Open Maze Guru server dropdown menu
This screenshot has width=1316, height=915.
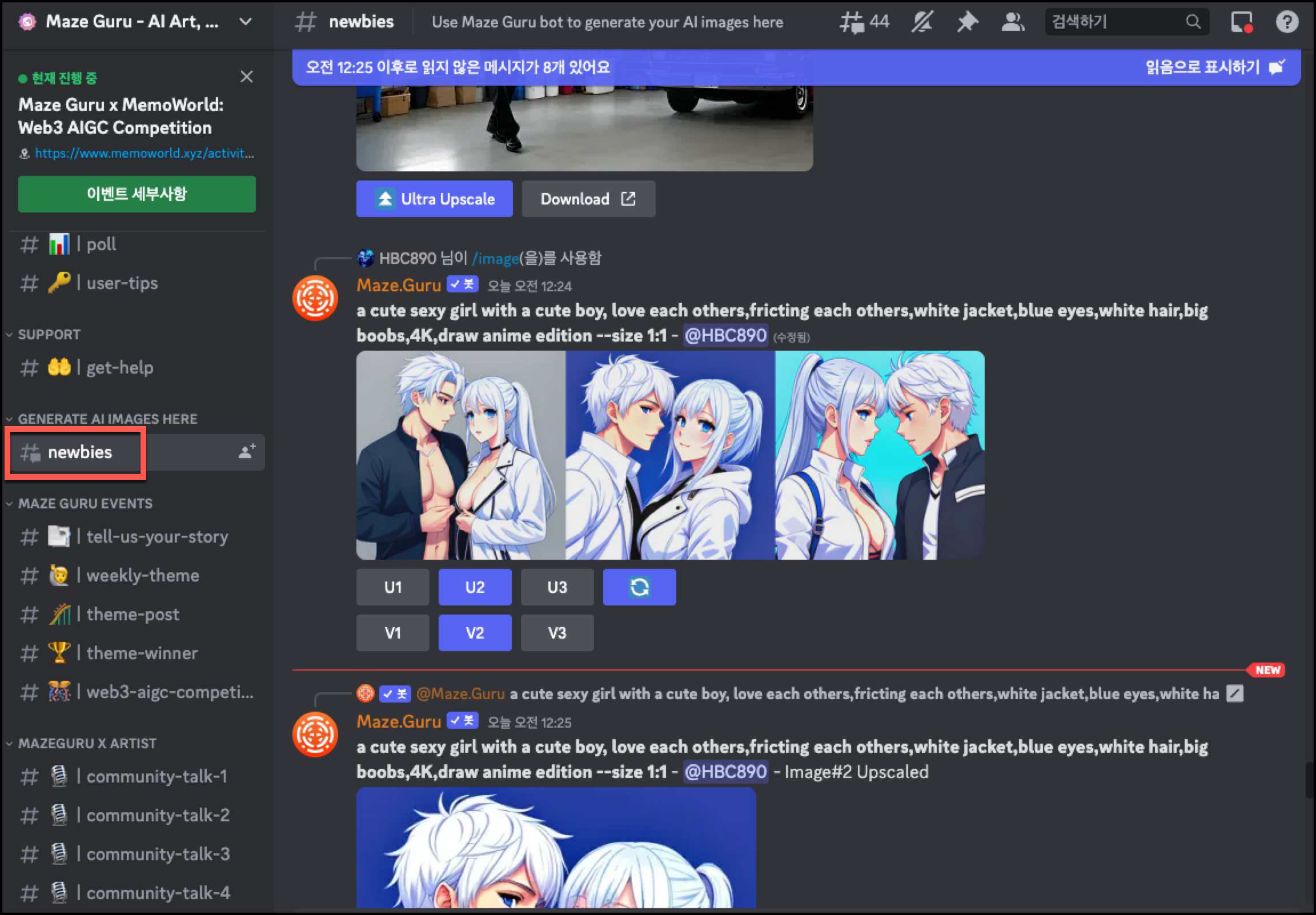(x=245, y=22)
